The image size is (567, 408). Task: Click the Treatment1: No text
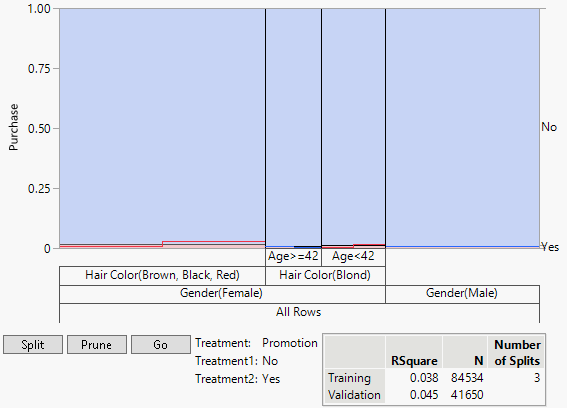pos(237,361)
